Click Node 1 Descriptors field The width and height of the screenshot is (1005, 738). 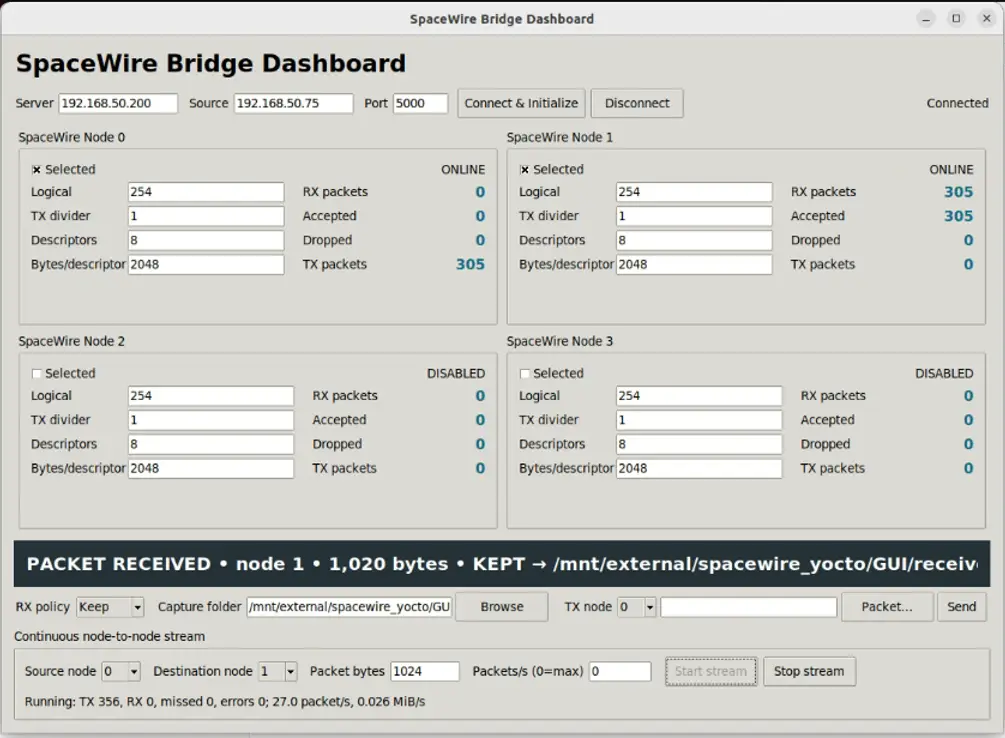point(694,240)
